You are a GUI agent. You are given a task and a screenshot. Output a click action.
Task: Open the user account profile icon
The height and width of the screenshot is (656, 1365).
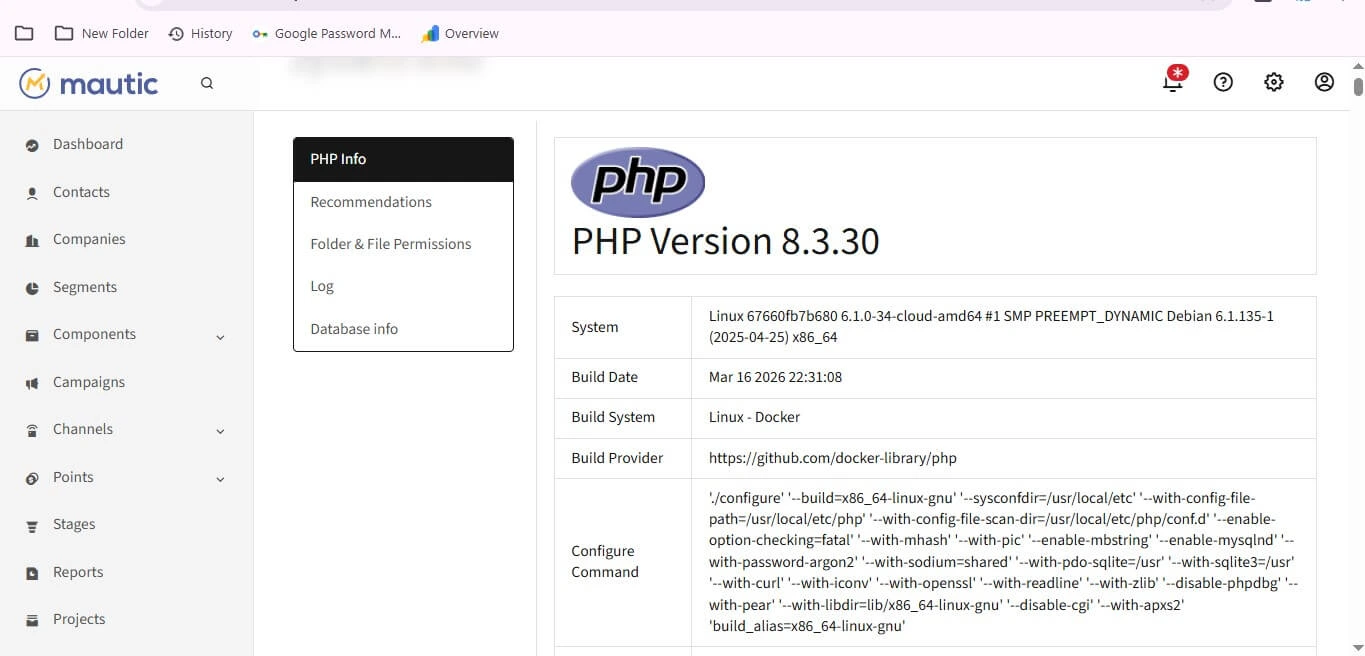point(1324,82)
